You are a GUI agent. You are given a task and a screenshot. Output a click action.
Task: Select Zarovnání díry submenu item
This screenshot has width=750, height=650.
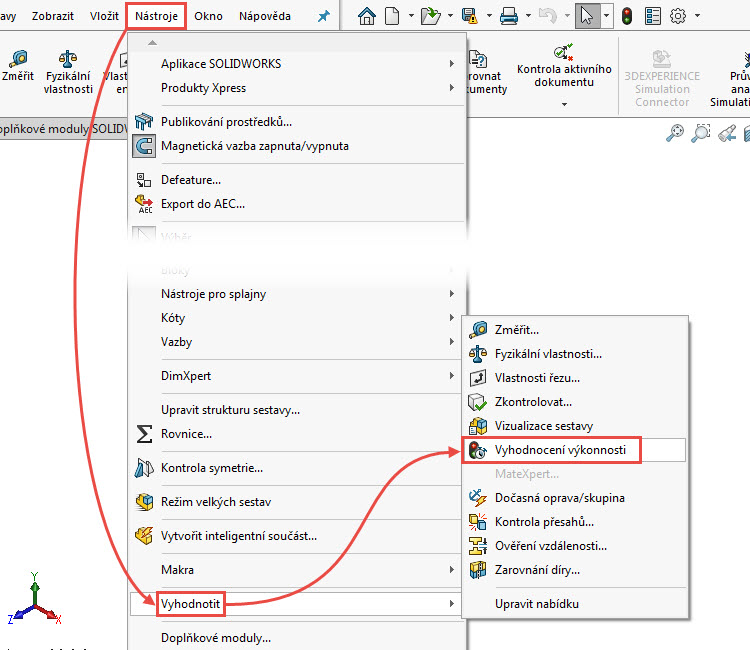coord(575,570)
